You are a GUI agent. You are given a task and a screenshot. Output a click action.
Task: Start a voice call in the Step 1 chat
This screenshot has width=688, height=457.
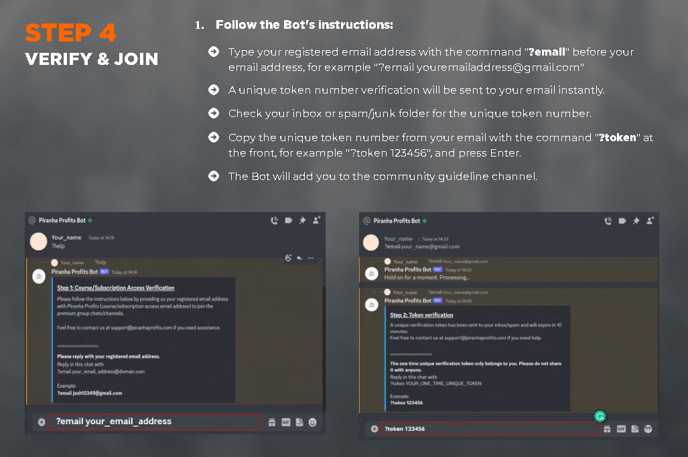274,221
